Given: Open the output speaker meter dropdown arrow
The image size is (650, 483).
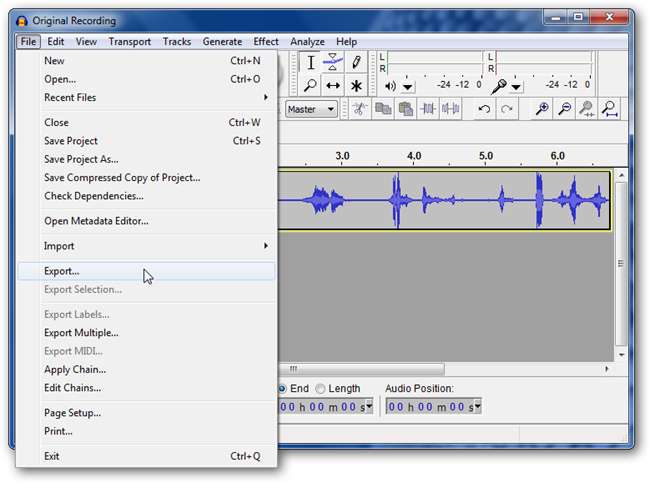Looking at the screenshot, I should 408,87.
